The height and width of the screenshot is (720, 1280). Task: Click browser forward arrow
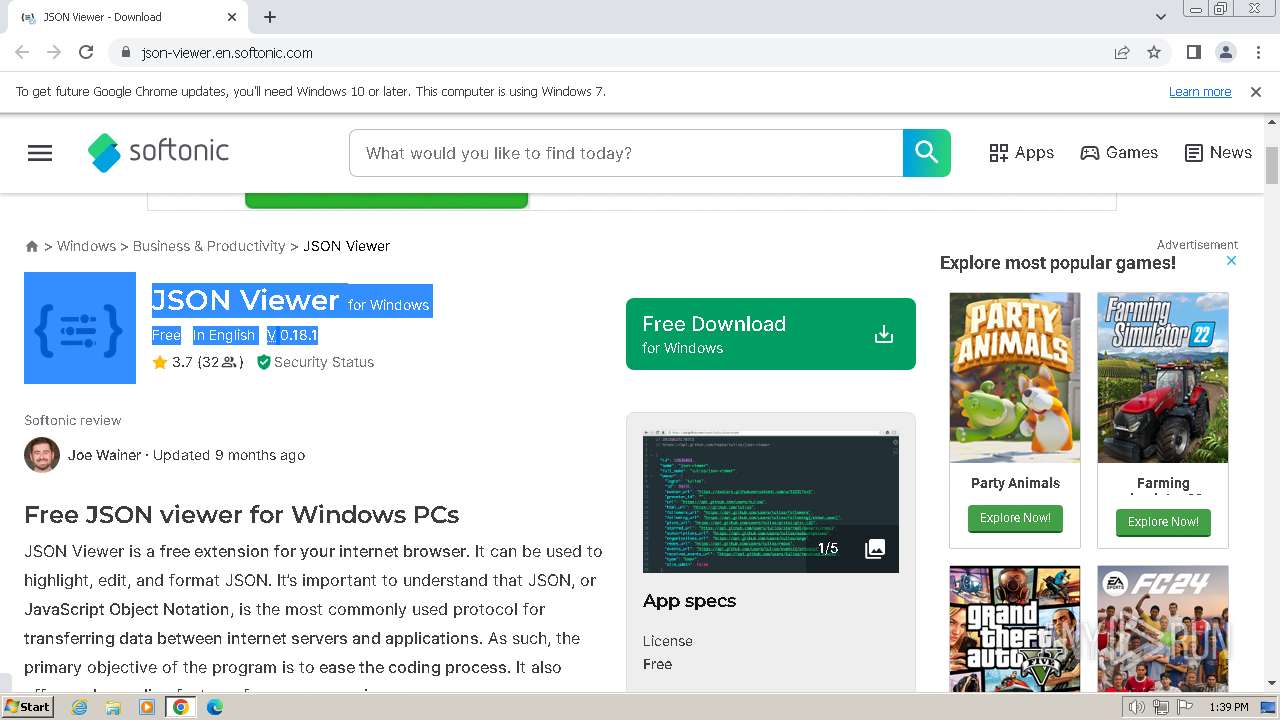coord(54,52)
